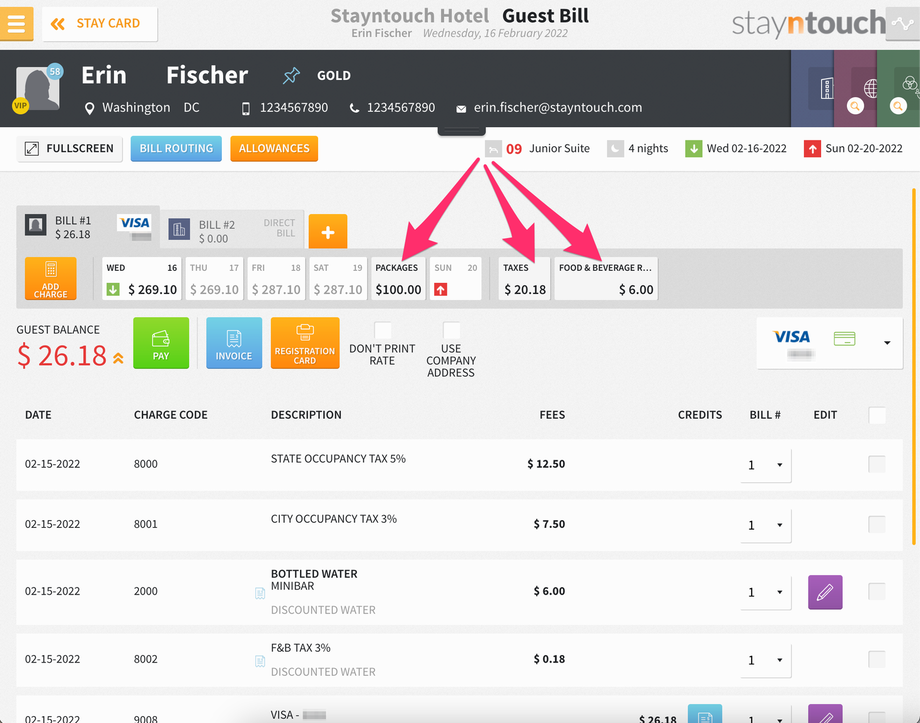Click note icon beside Bottled Water
The width and height of the screenshot is (920, 723).
[x=260, y=594]
